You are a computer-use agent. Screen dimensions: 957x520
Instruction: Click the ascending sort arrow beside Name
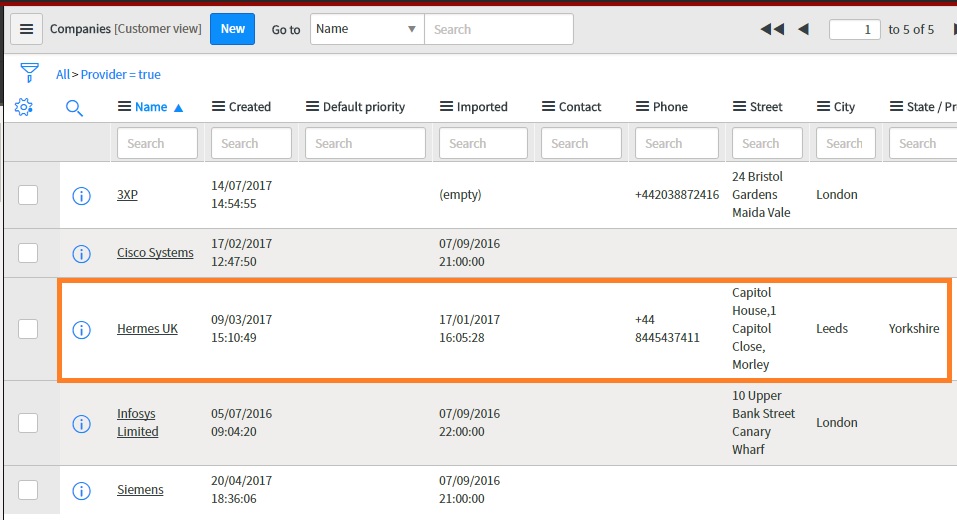click(x=178, y=108)
